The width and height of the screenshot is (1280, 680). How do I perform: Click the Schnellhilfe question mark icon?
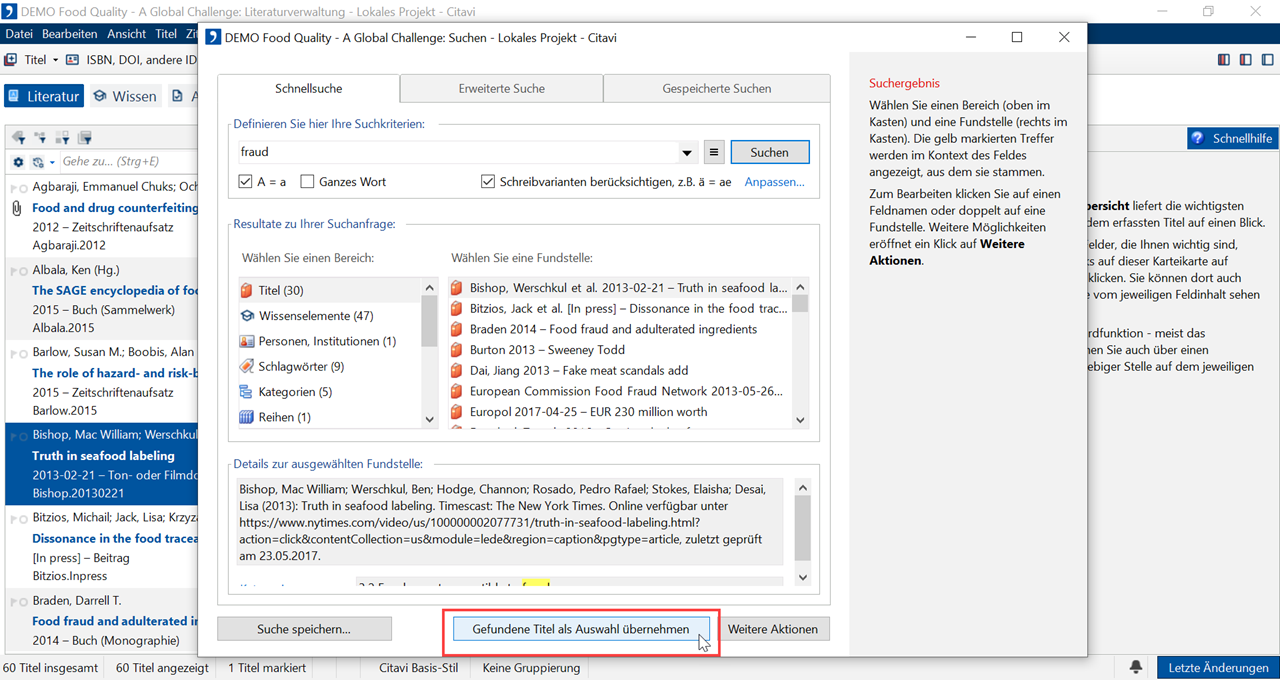point(1199,138)
